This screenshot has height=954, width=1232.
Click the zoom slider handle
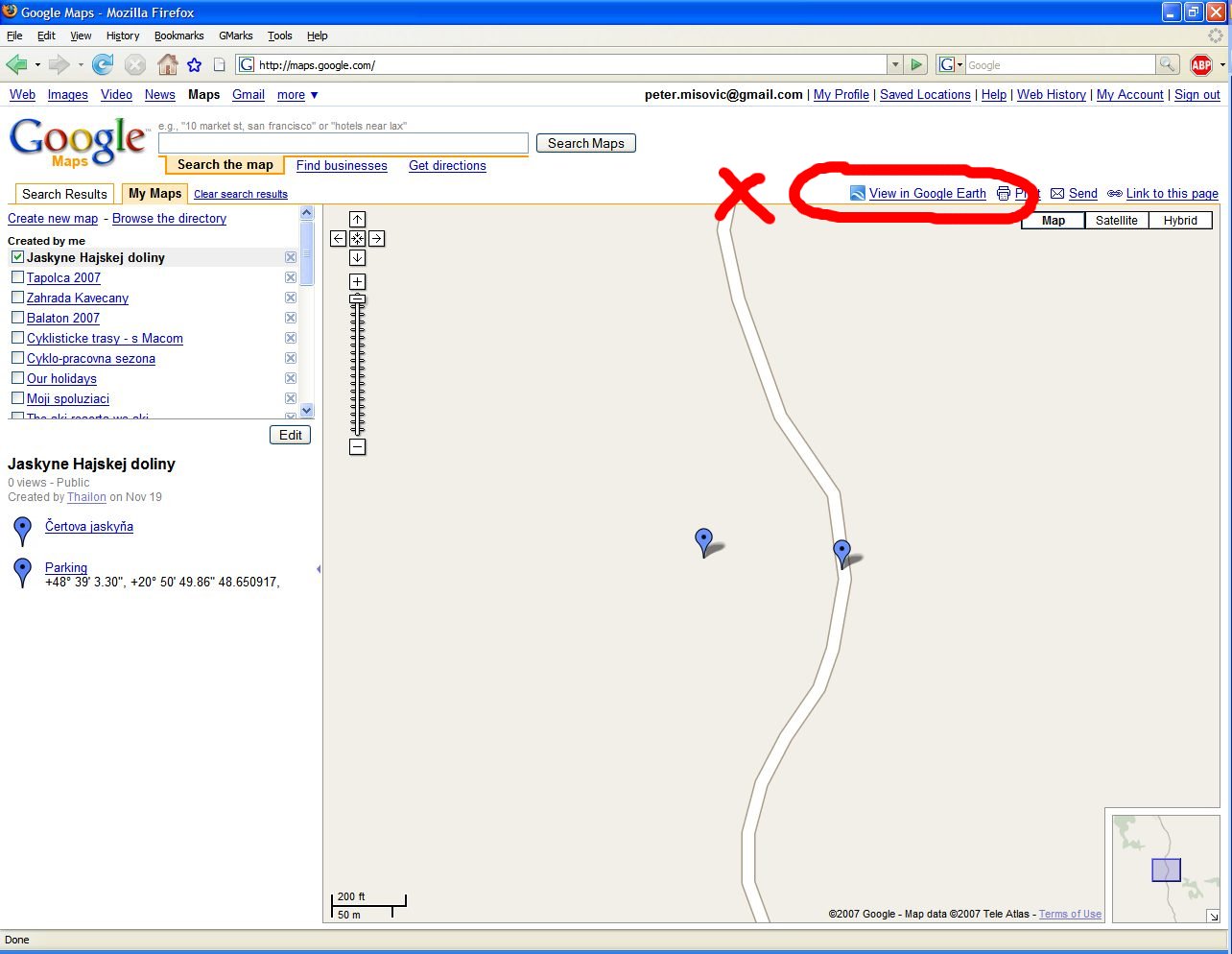[x=357, y=298]
